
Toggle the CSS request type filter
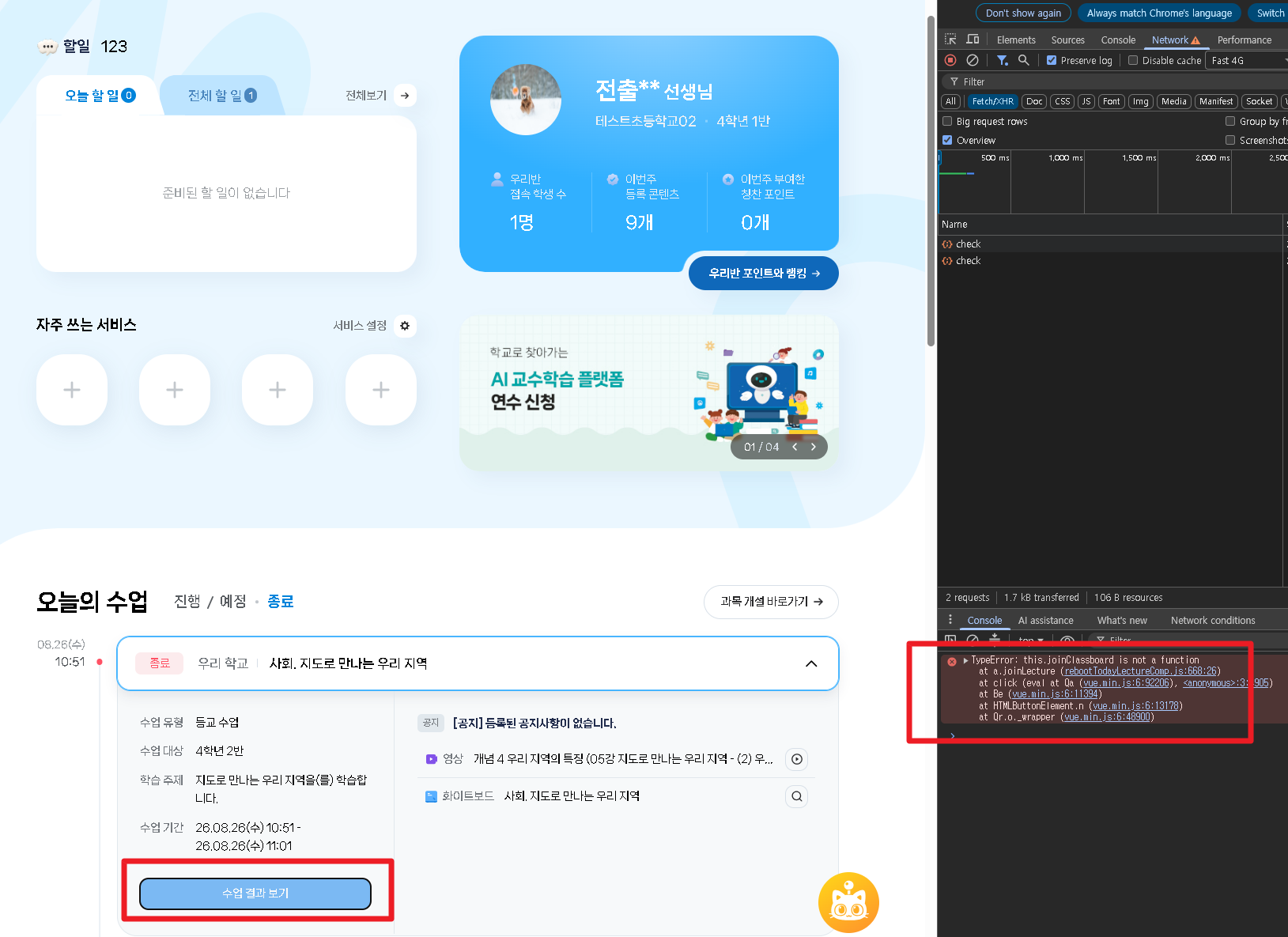tap(1063, 101)
